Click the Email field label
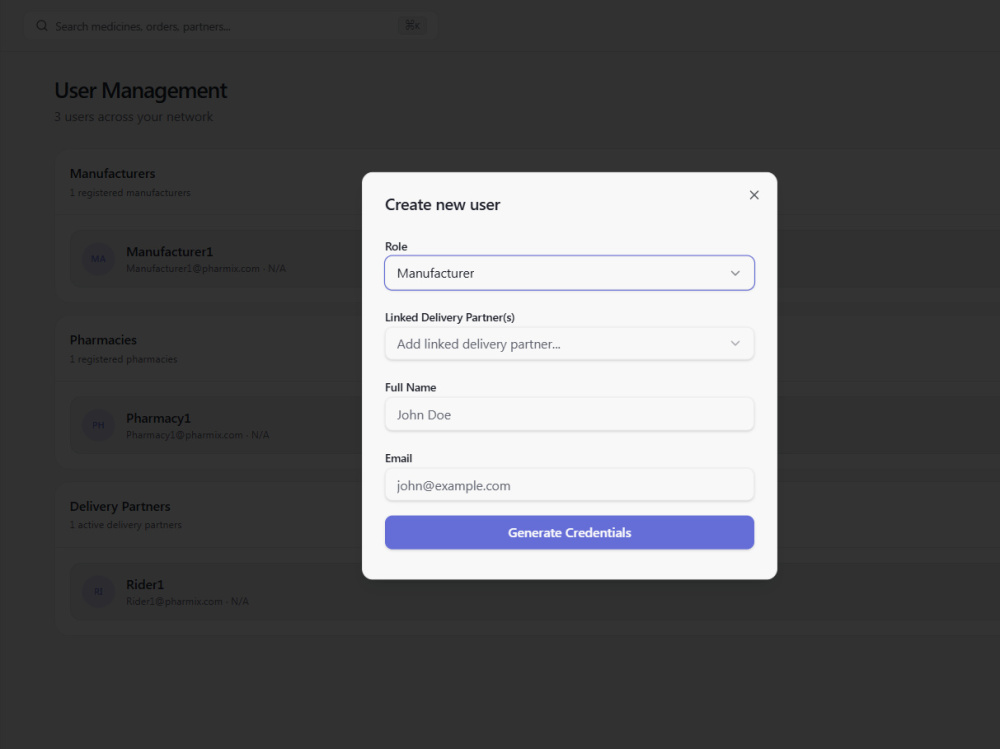This screenshot has height=749, width=1000. click(399, 458)
